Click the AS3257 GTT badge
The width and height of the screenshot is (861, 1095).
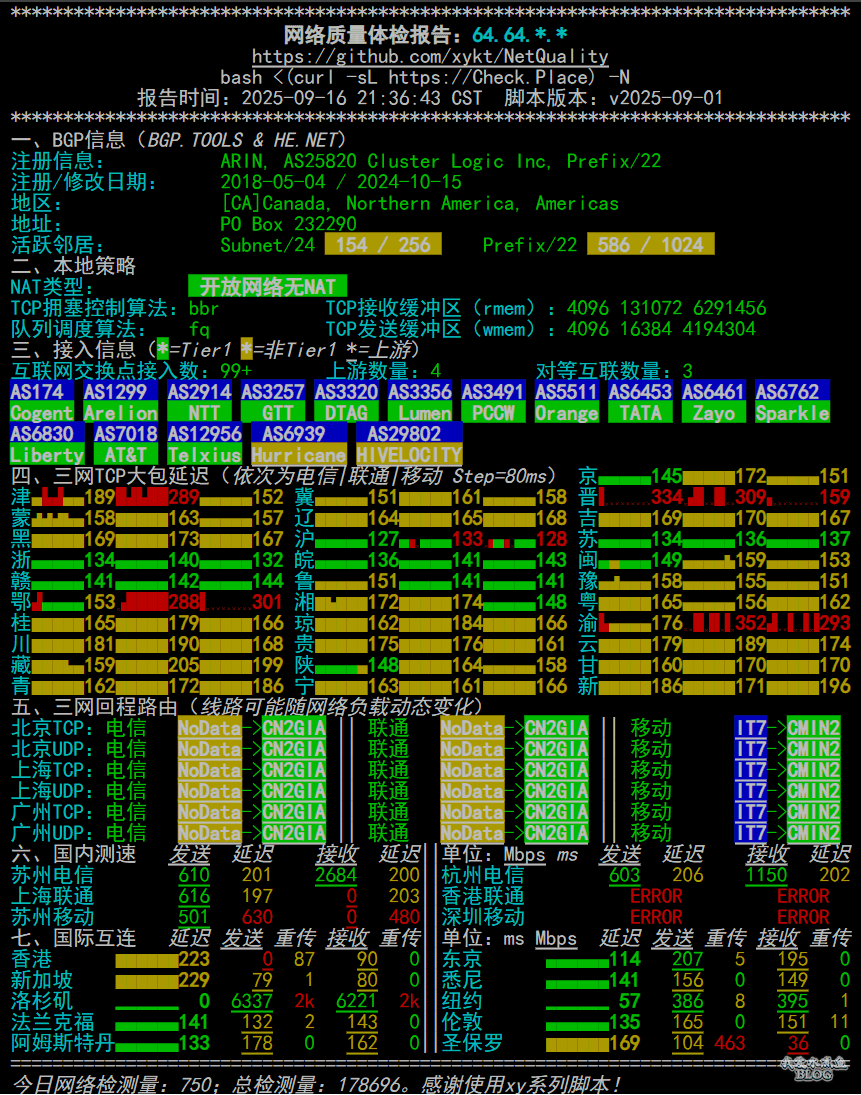pos(273,402)
